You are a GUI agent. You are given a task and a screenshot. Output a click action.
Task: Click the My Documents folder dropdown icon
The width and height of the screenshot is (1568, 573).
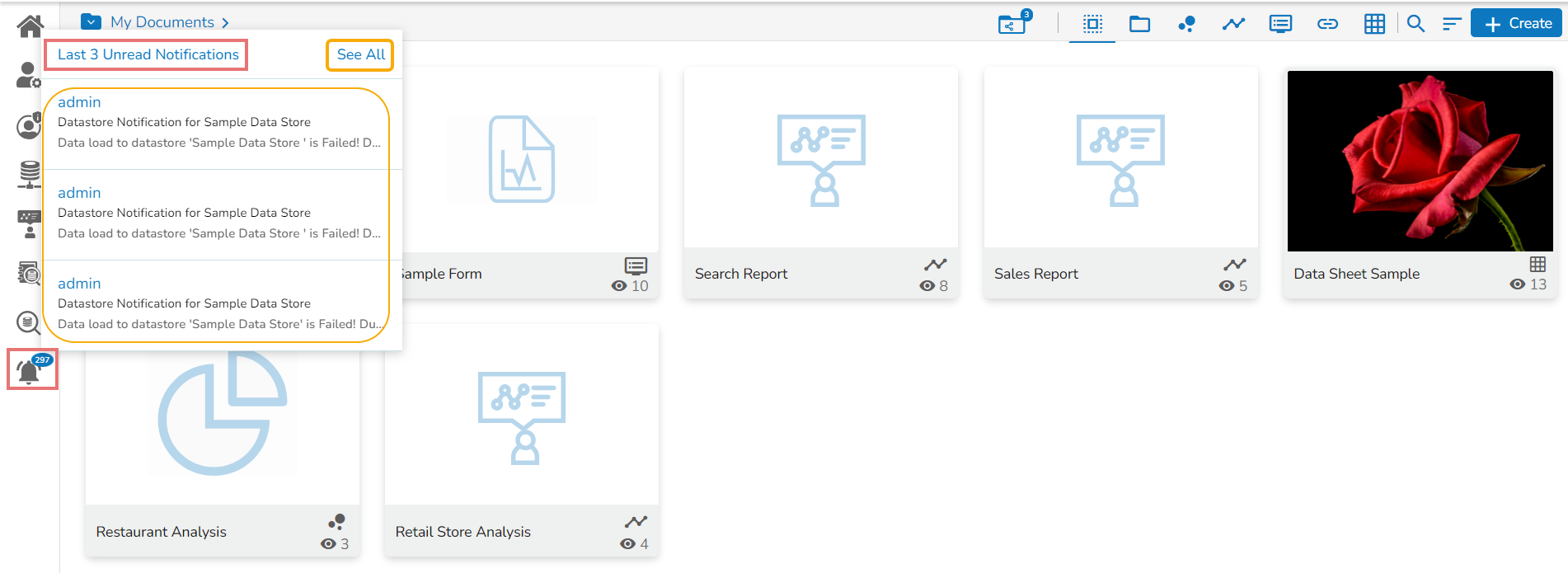click(x=92, y=22)
